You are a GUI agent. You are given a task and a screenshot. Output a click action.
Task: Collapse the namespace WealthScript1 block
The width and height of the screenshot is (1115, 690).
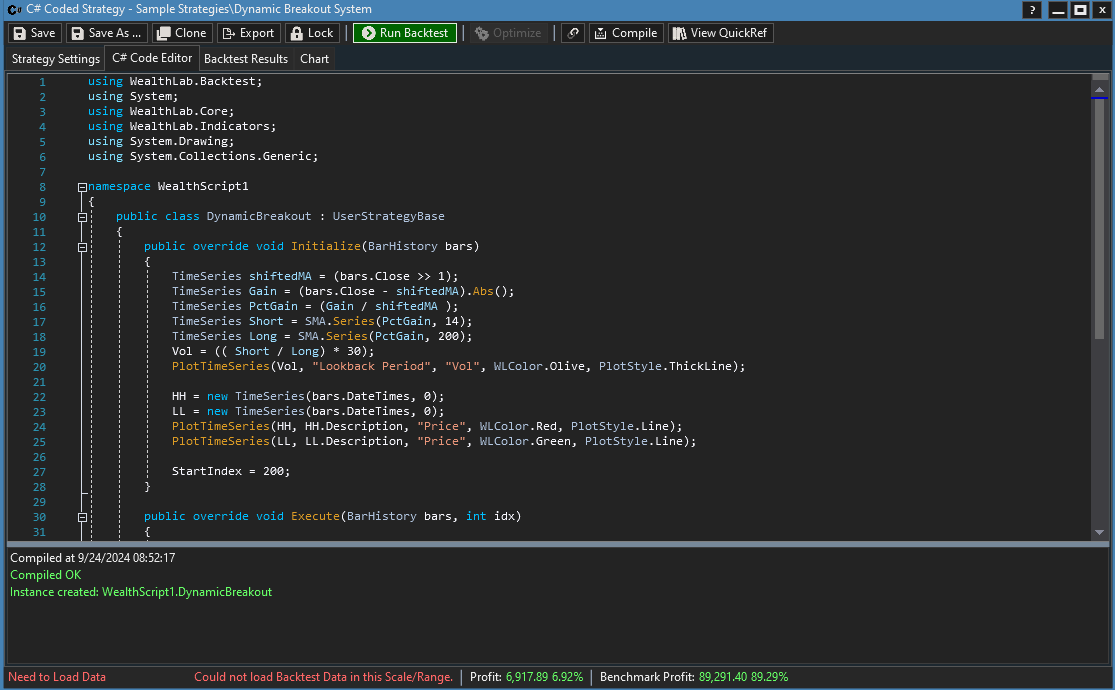[x=82, y=187]
